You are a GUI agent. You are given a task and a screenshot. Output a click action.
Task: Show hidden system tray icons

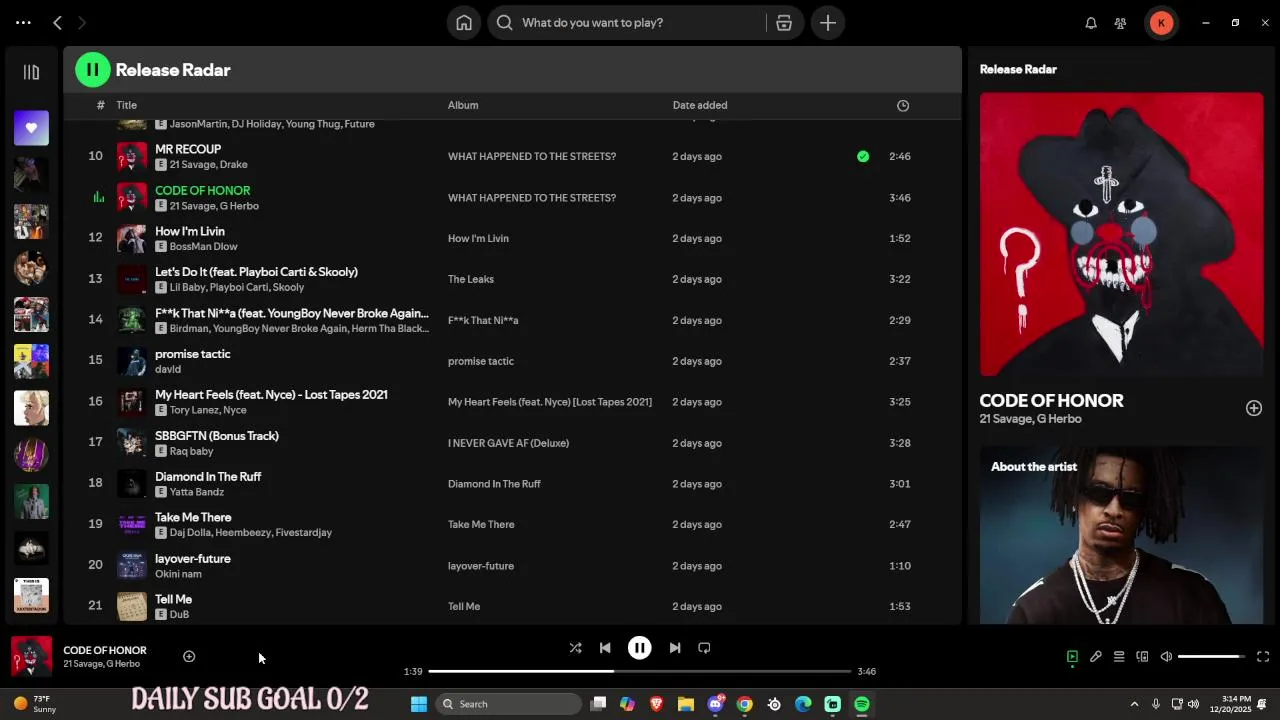point(1134,704)
